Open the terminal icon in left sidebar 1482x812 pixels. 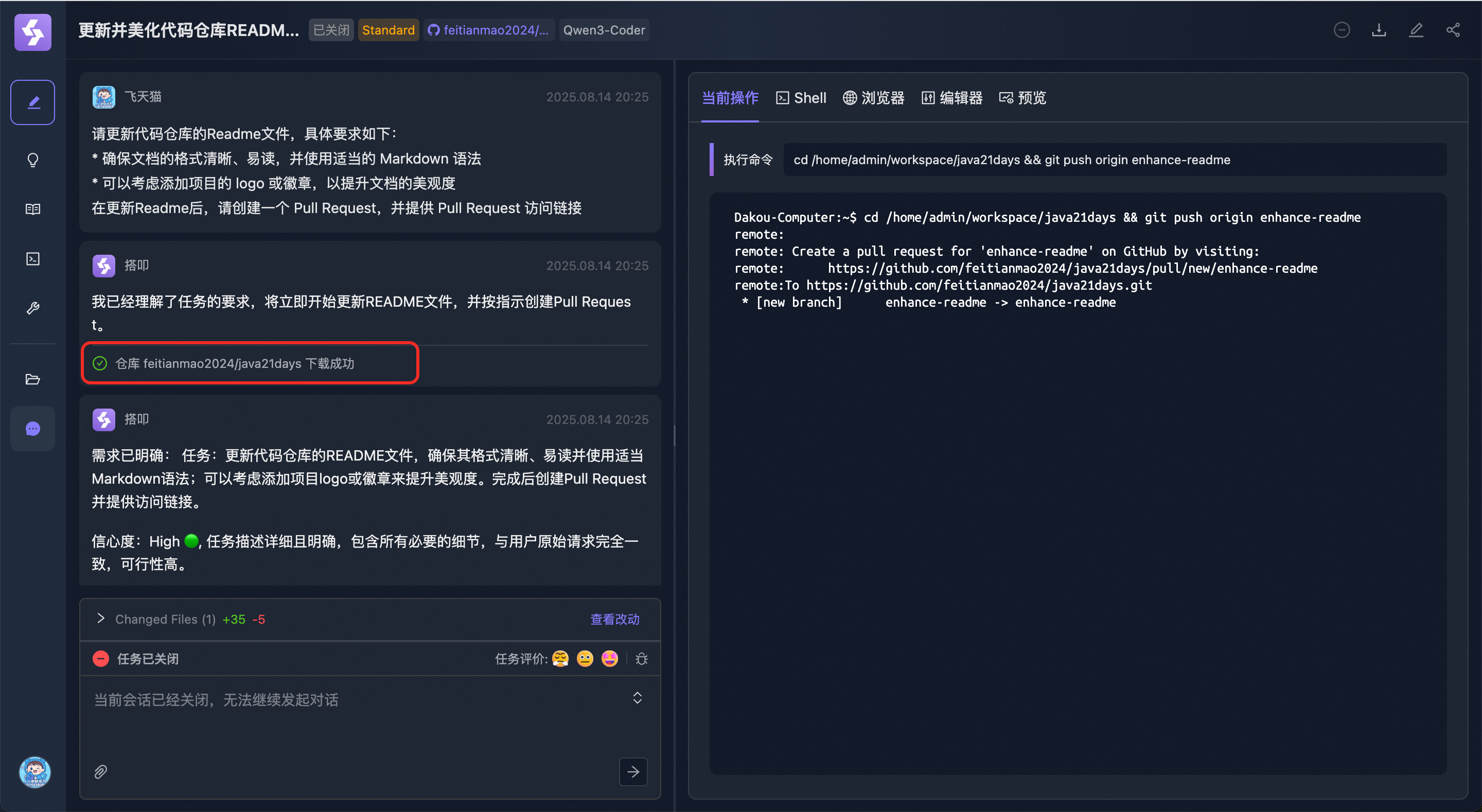(x=33, y=258)
